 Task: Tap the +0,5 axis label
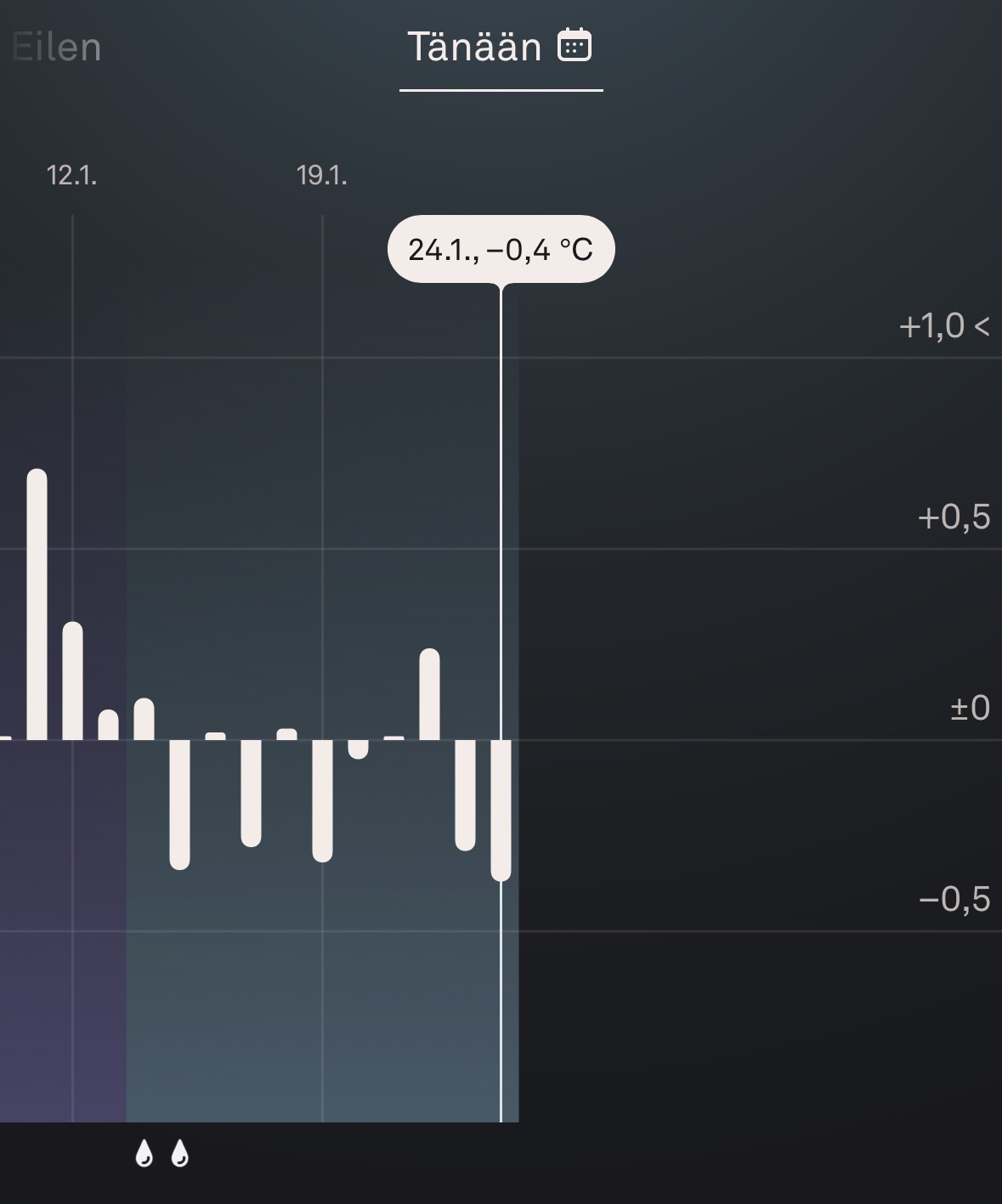[954, 517]
